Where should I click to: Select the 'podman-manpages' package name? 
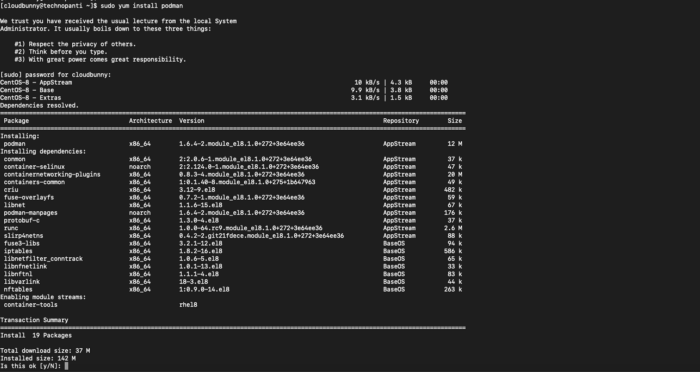click(x=30, y=213)
